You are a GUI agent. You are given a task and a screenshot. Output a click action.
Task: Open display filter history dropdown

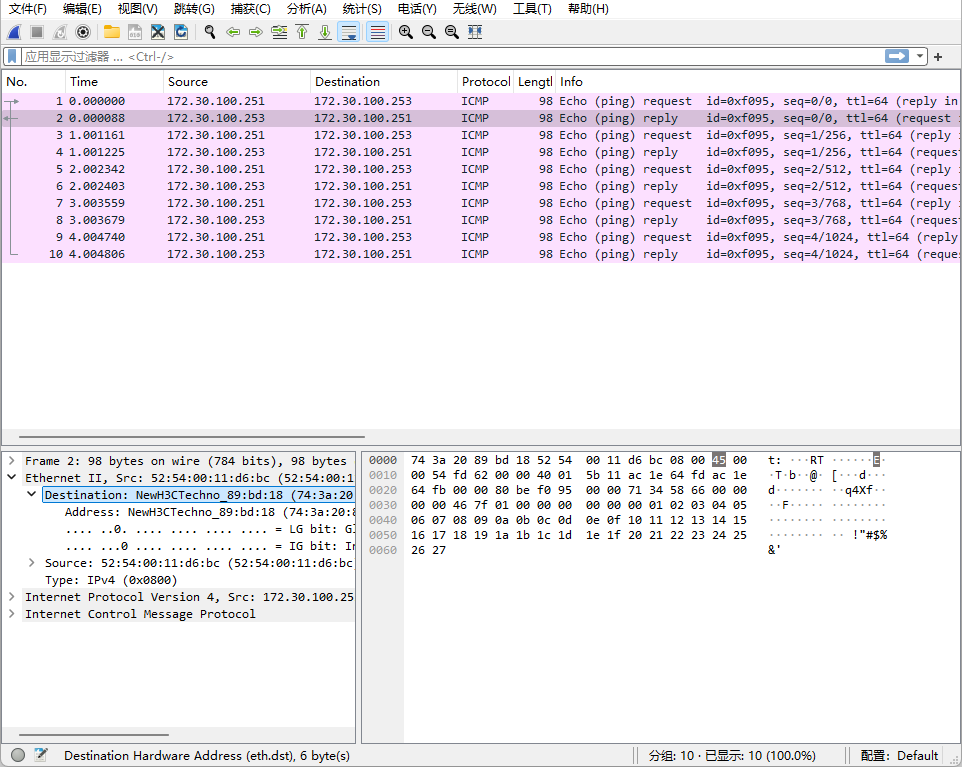[x=920, y=57]
